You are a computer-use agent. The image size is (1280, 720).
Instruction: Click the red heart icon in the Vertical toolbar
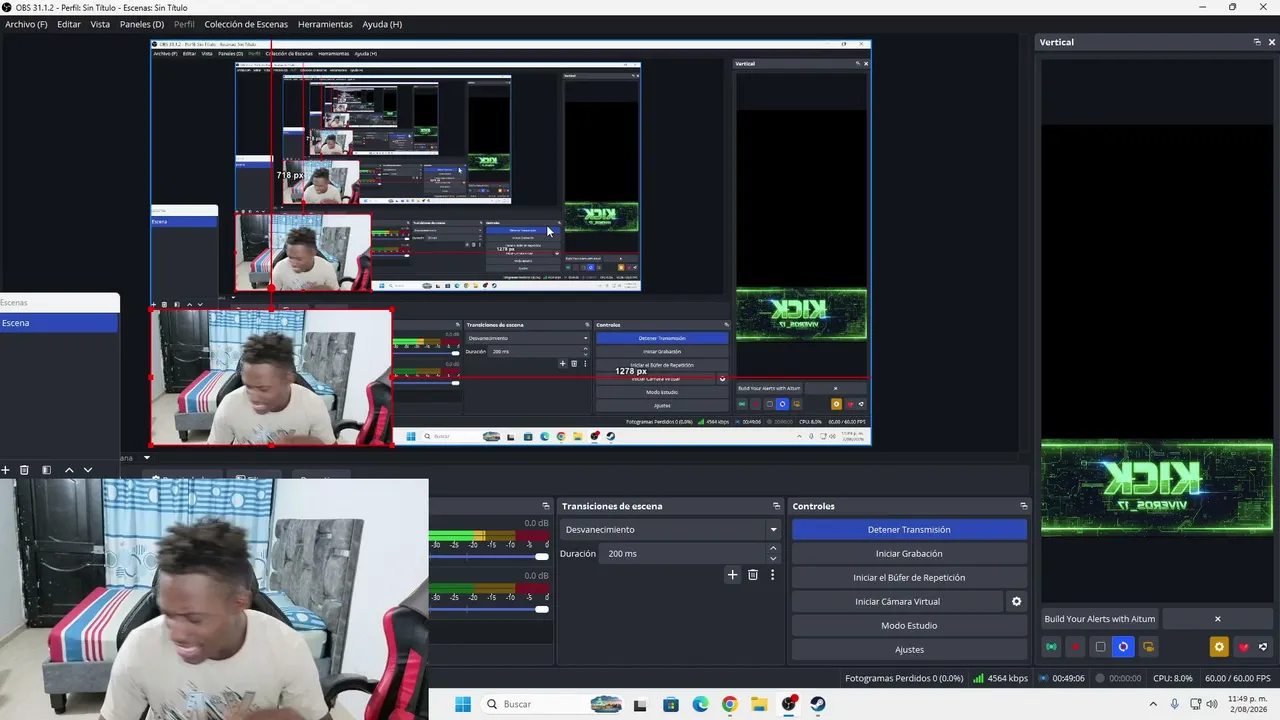click(x=1243, y=647)
